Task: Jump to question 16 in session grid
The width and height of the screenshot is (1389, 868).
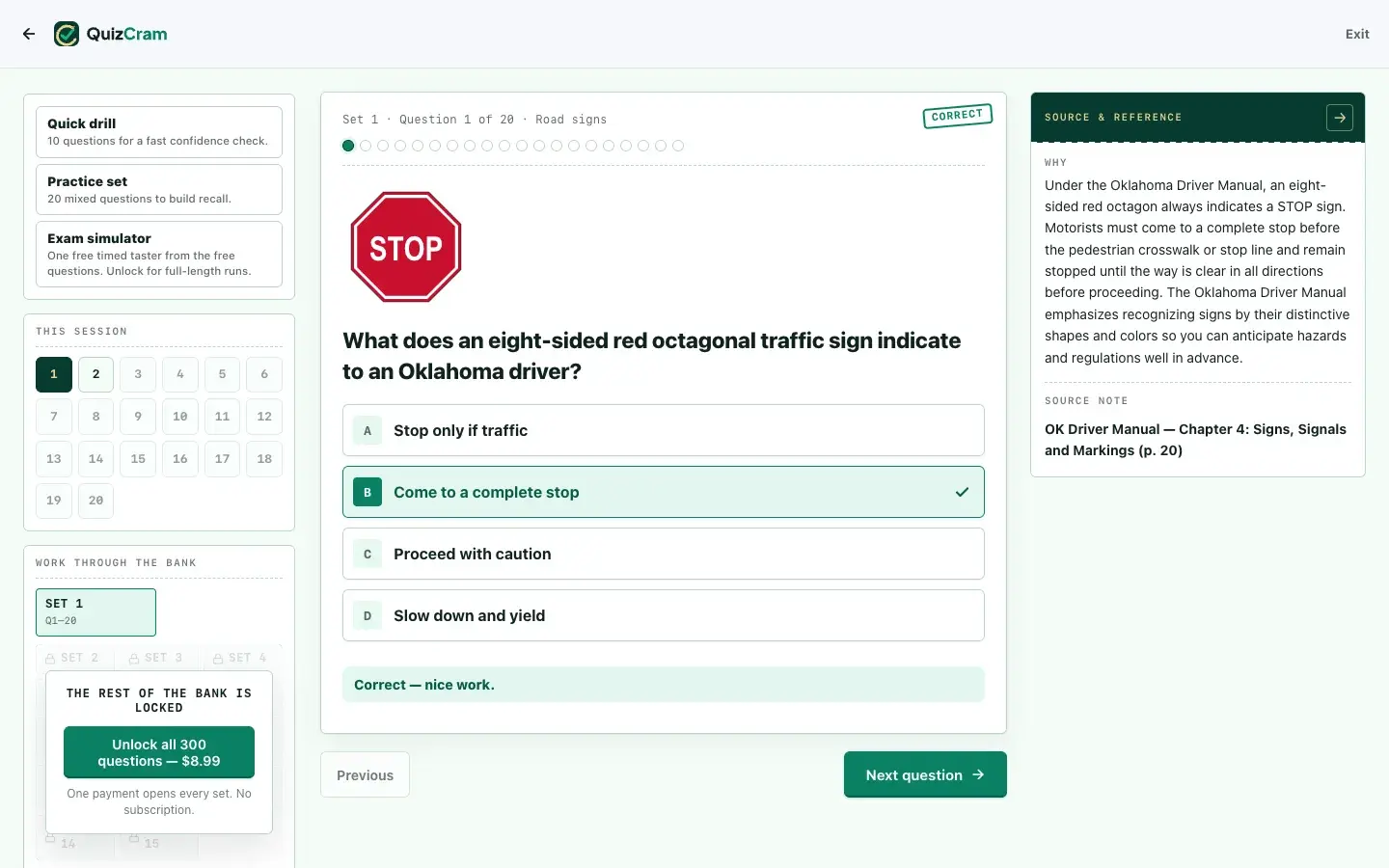Action: tap(180, 459)
